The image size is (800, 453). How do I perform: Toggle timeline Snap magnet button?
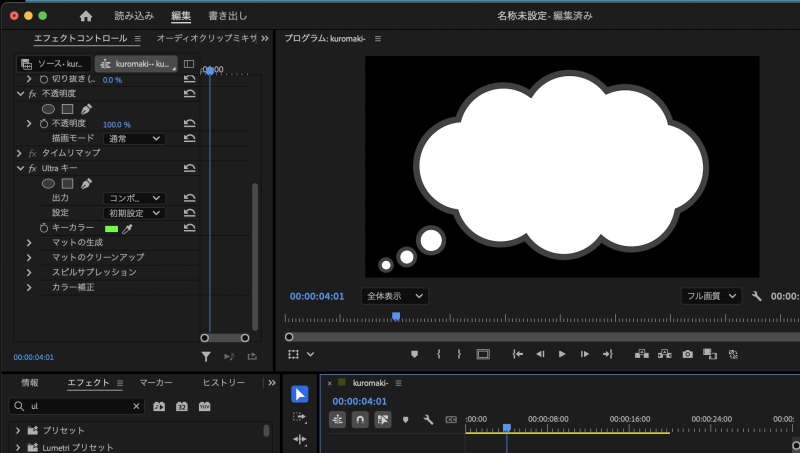point(360,420)
